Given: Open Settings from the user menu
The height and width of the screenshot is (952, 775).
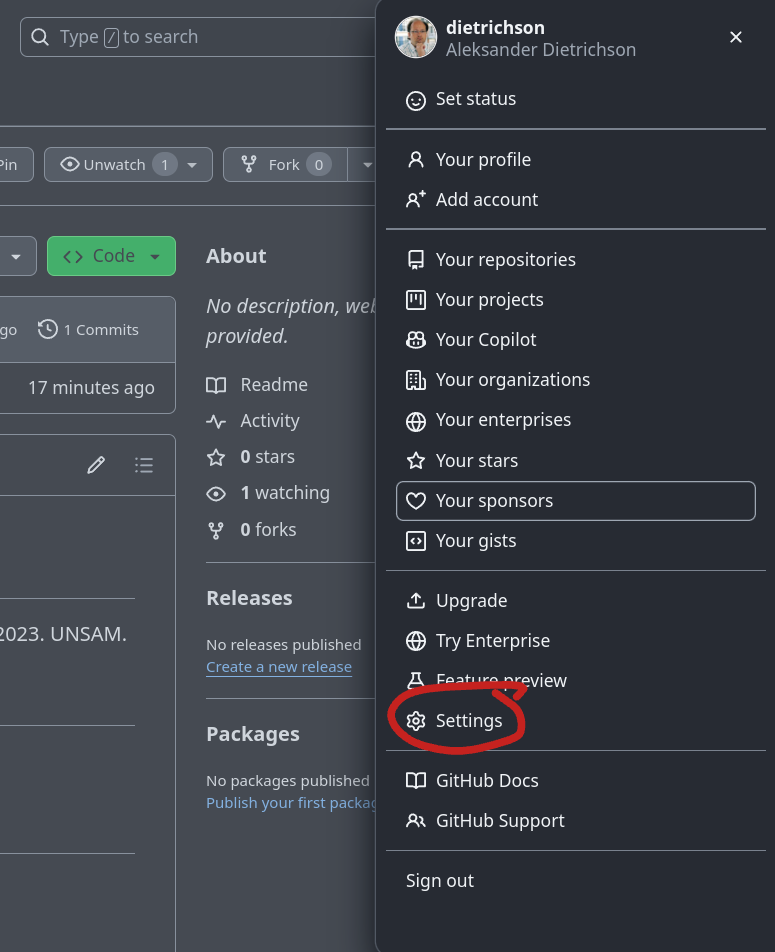Looking at the screenshot, I should pos(468,721).
